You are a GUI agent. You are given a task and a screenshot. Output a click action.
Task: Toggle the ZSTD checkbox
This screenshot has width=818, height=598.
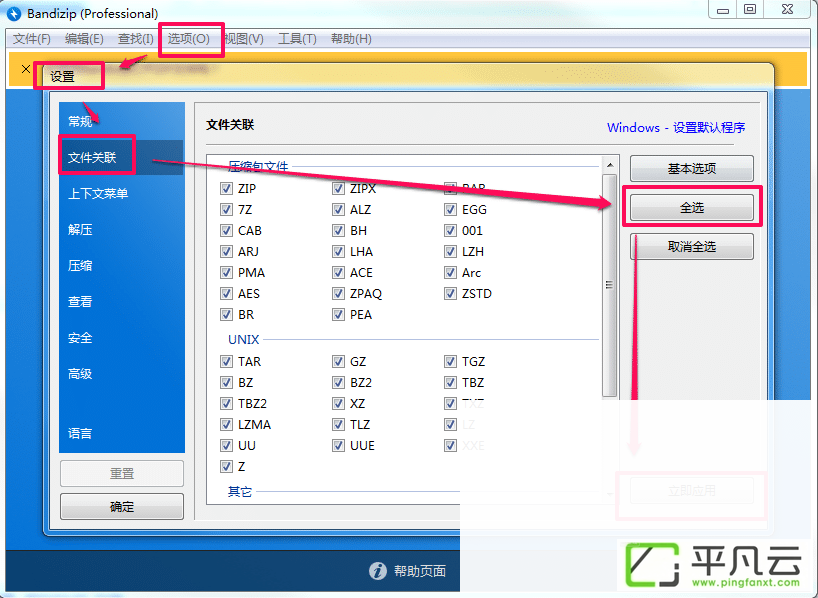tap(450, 293)
